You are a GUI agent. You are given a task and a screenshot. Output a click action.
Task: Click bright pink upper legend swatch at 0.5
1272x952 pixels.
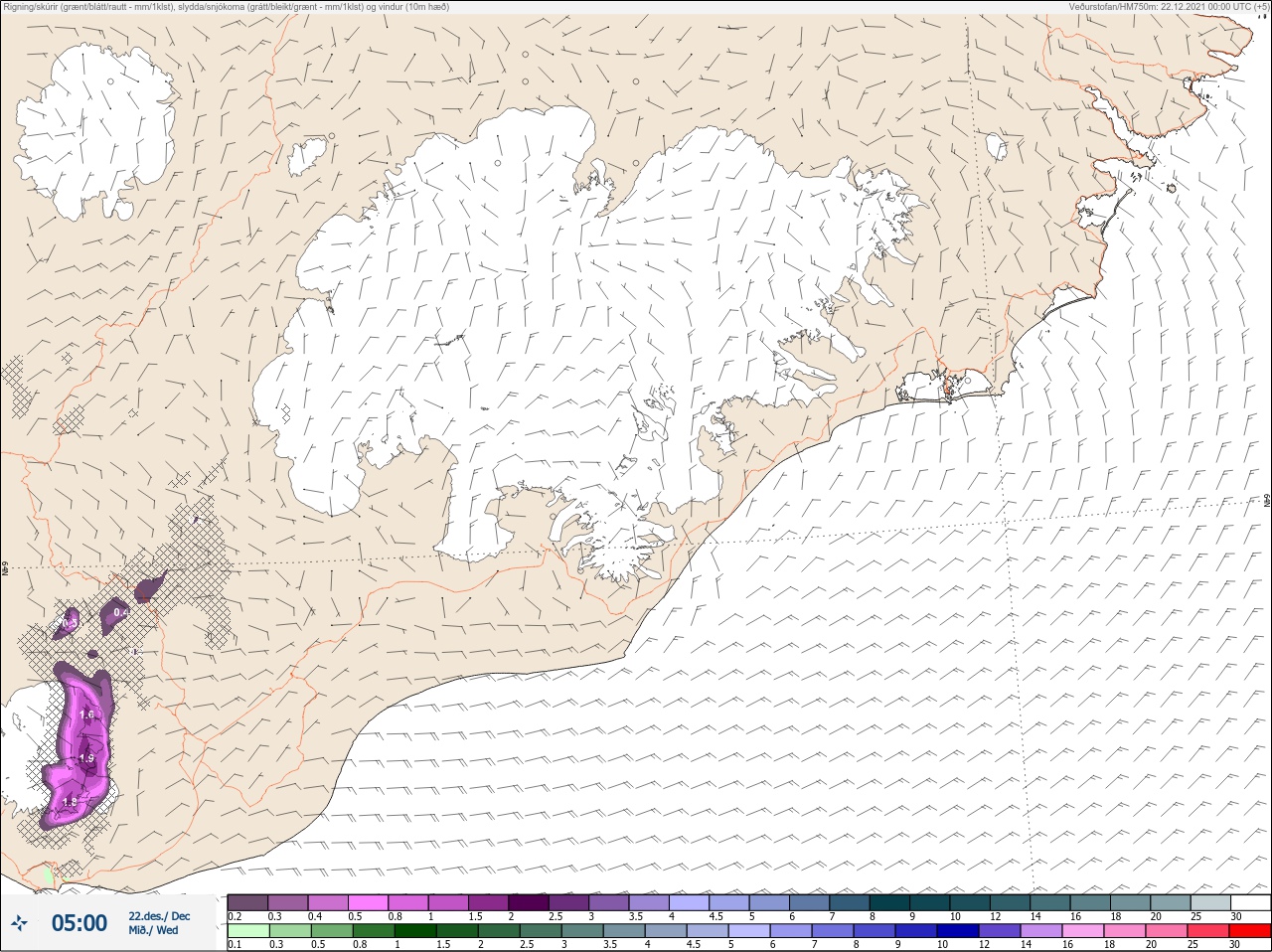368,902
